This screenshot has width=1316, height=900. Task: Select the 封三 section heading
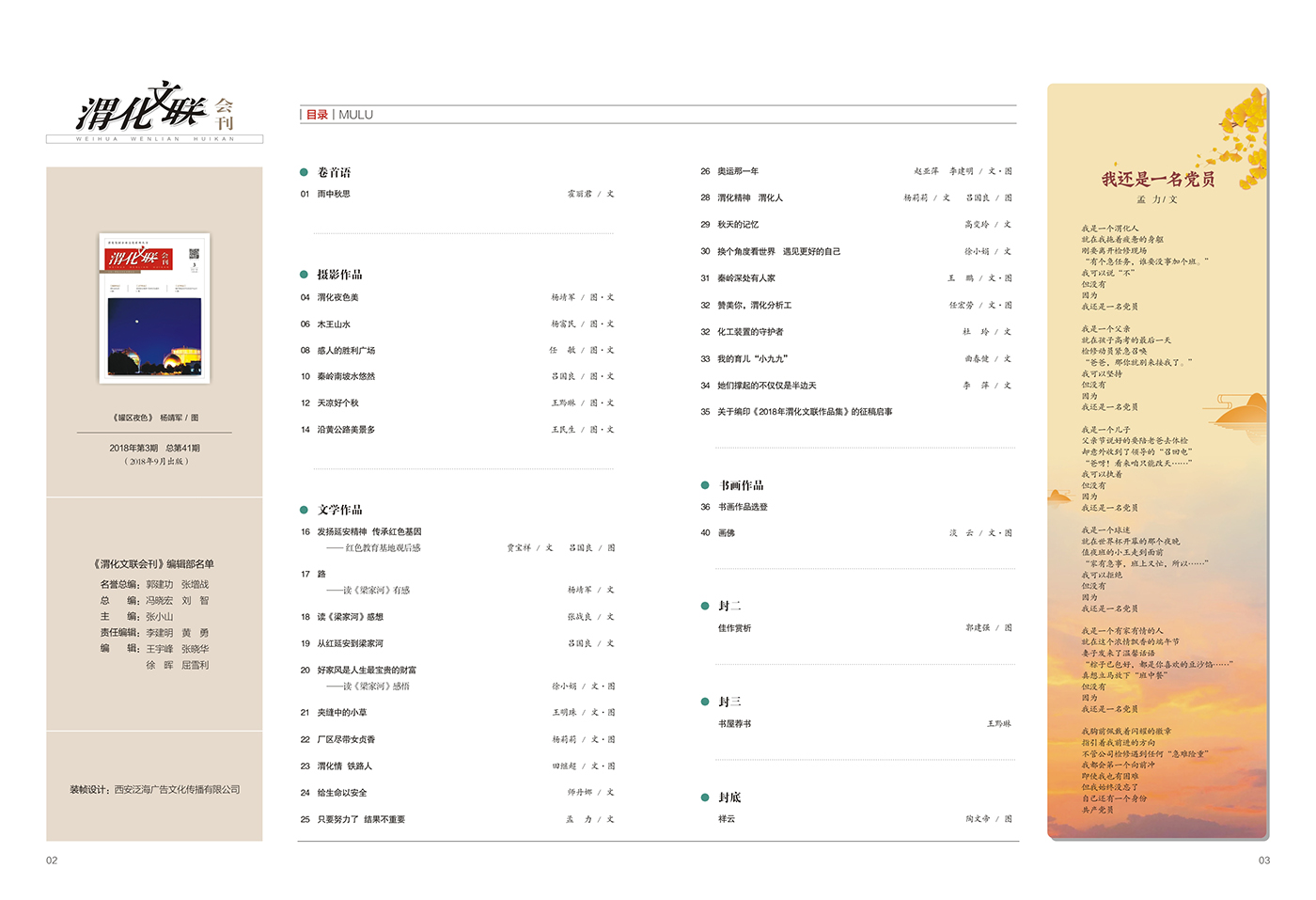click(x=729, y=702)
